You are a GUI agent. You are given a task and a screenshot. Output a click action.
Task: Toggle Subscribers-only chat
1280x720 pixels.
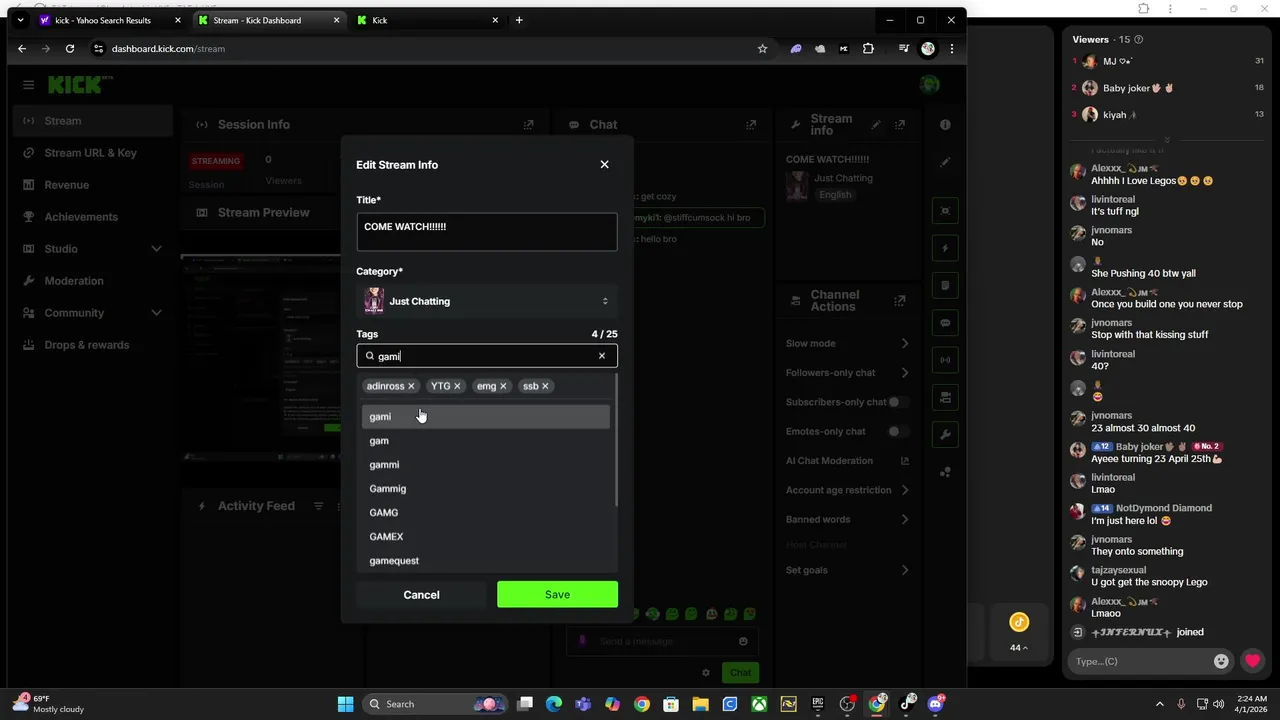[897, 402]
